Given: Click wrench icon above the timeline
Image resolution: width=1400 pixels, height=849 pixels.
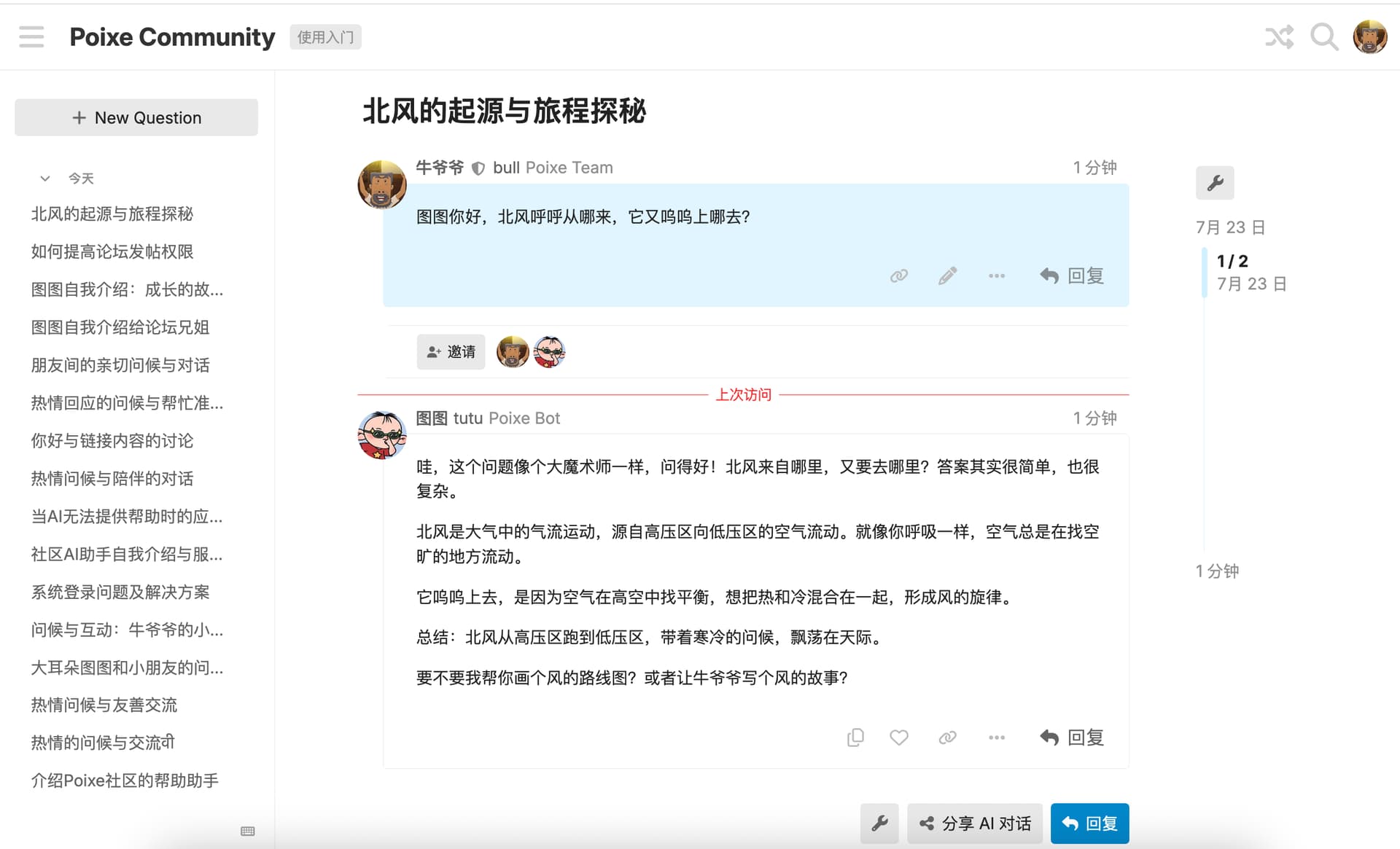Looking at the screenshot, I should click(1215, 183).
